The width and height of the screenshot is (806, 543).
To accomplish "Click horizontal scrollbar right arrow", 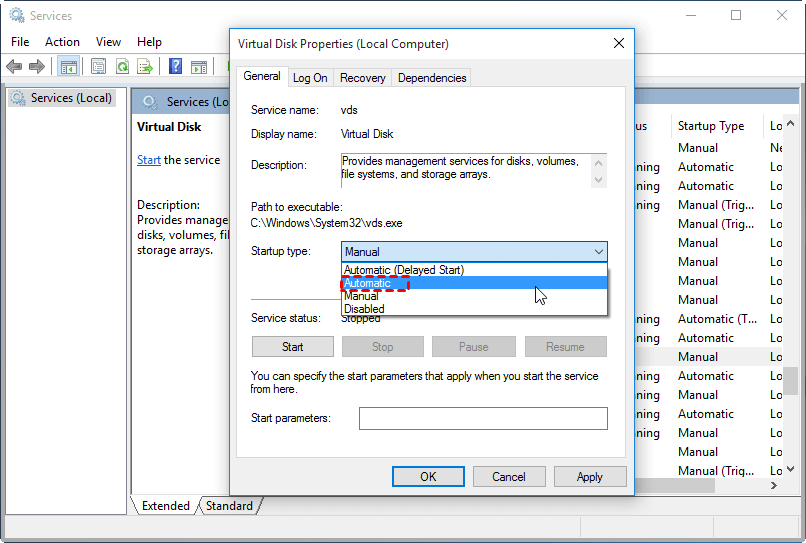I will click(774, 485).
